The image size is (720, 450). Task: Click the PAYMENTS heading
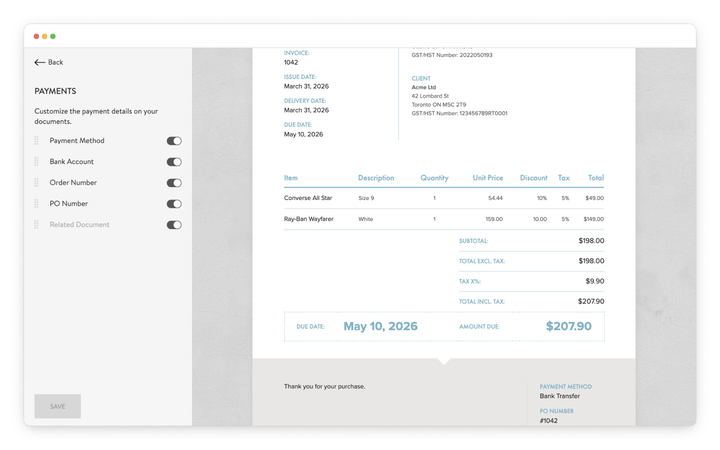point(55,91)
